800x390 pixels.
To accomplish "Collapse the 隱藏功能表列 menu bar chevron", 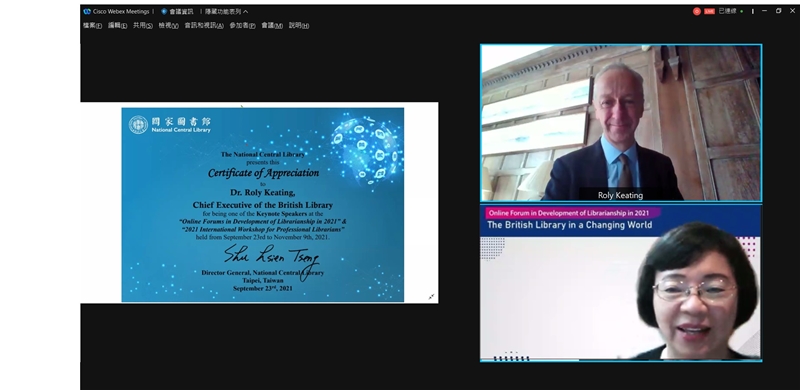I will [245, 11].
